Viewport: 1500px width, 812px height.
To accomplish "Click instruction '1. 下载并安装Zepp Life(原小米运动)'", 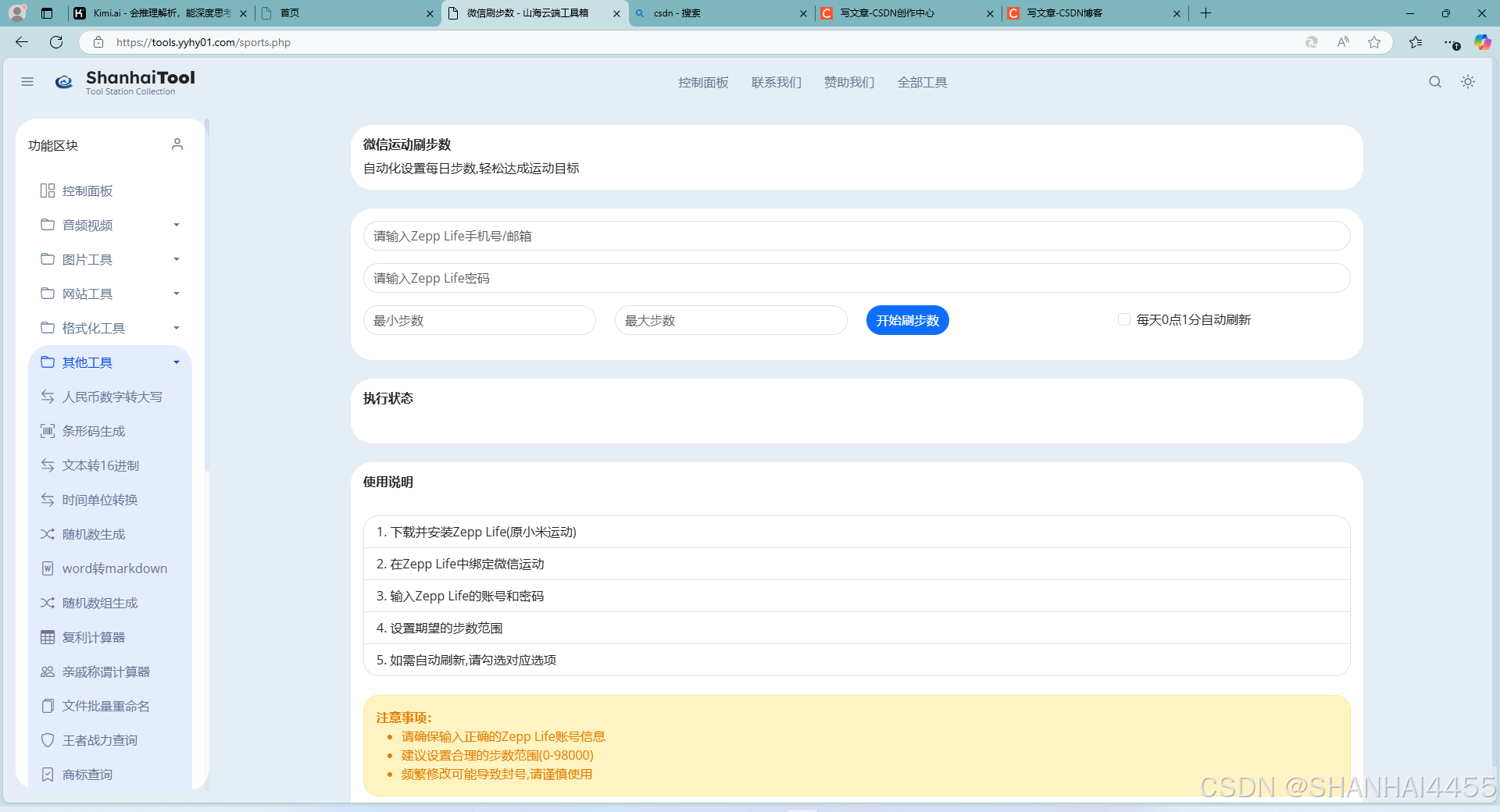I will (x=856, y=532).
